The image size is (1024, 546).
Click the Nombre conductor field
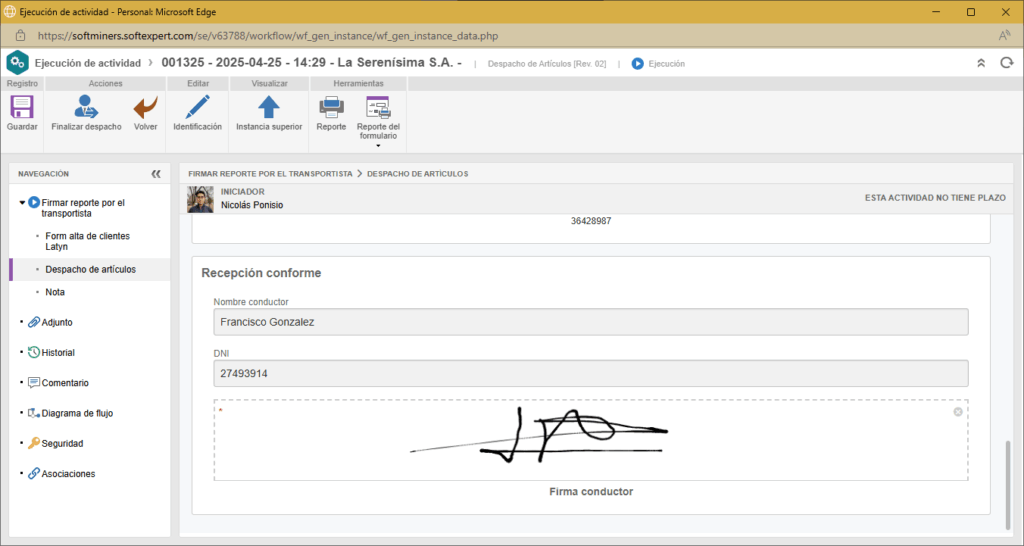590,322
